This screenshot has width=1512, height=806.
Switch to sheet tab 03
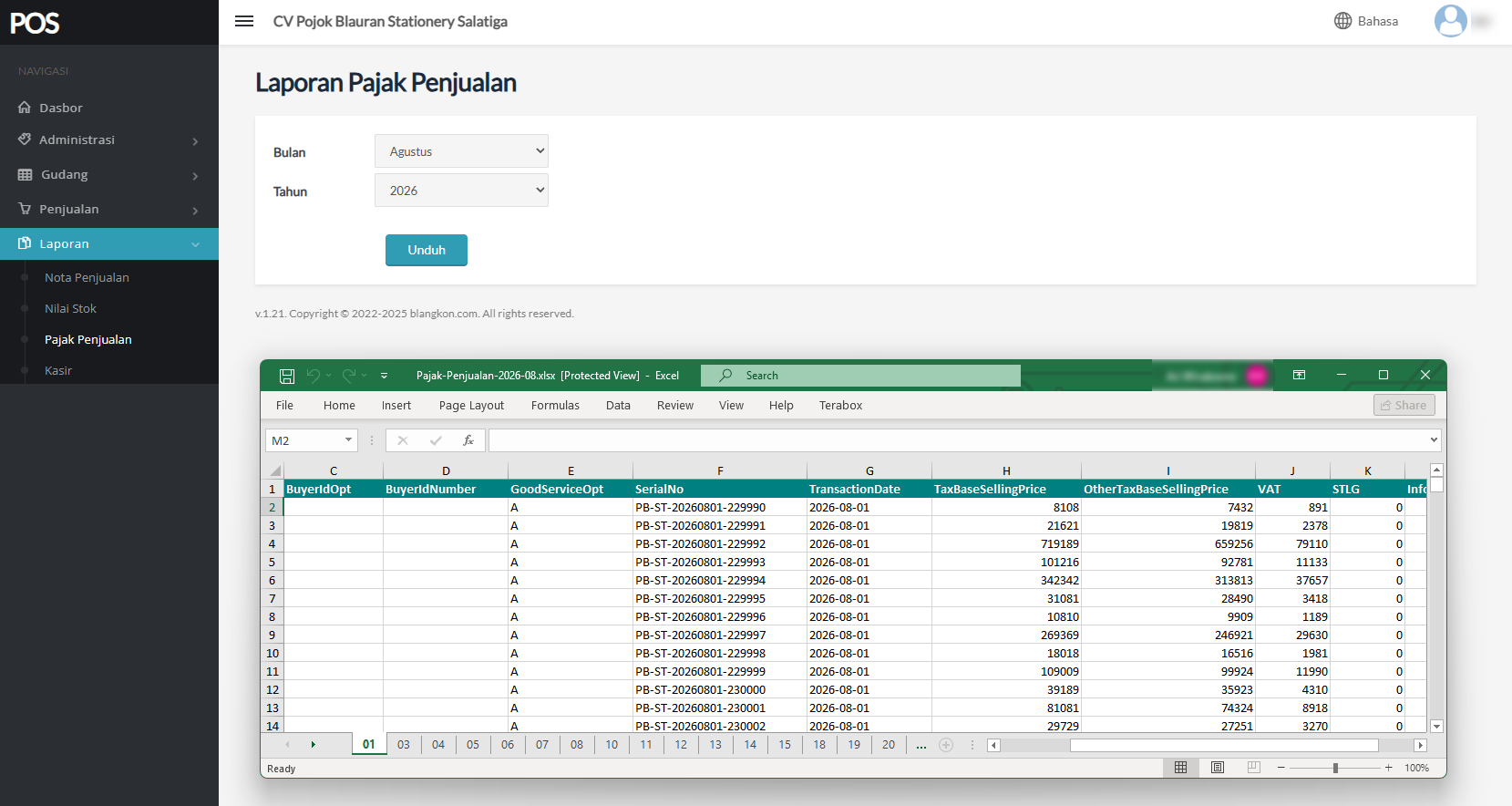404,745
